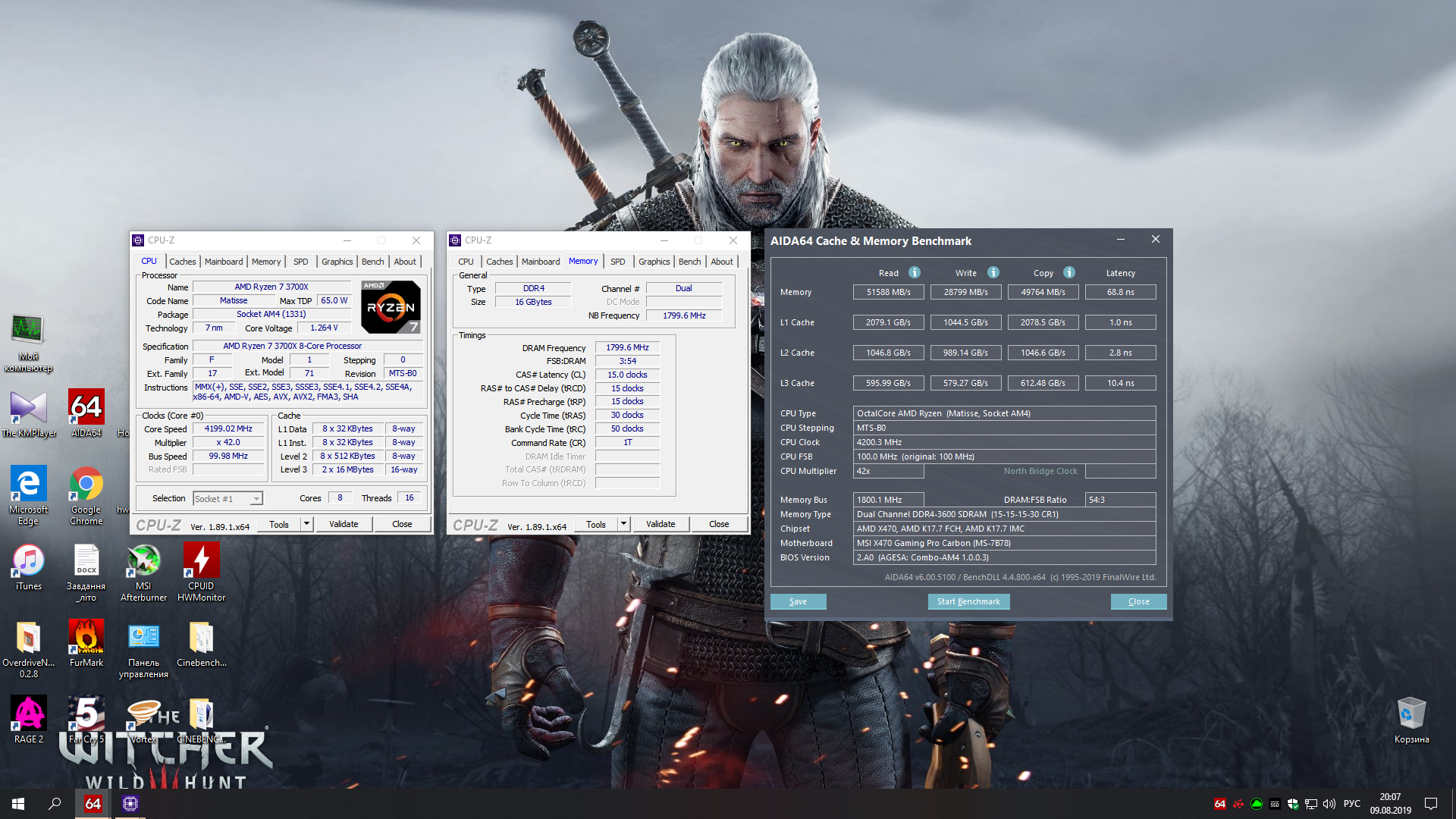Open Tools dropdown arrow in Memory CPU-Z window
The height and width of the screenshot is (819, 1456).
(623, 524)
